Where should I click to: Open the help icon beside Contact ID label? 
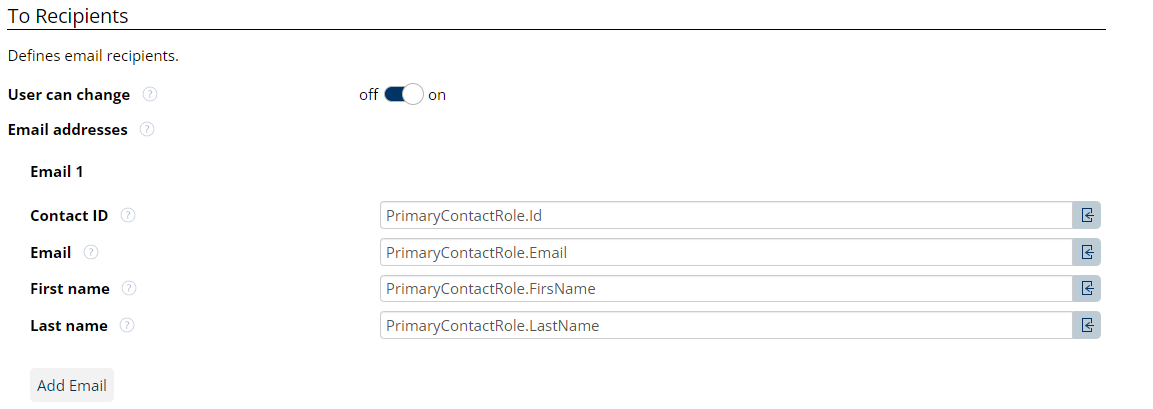tap(128, 215)
